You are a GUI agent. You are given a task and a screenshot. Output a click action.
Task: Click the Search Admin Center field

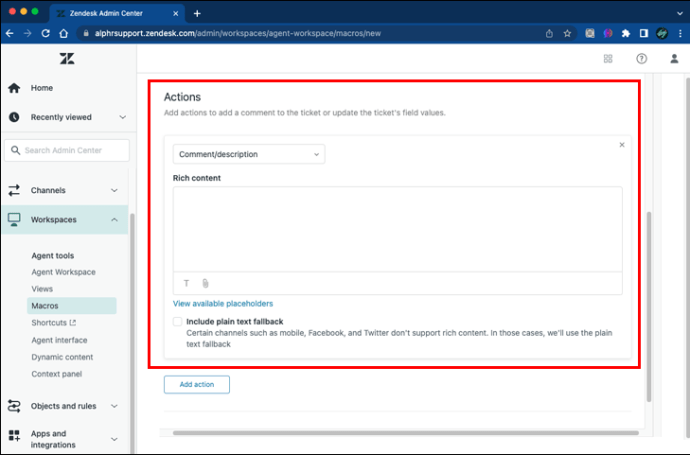(x=67, y=150)
